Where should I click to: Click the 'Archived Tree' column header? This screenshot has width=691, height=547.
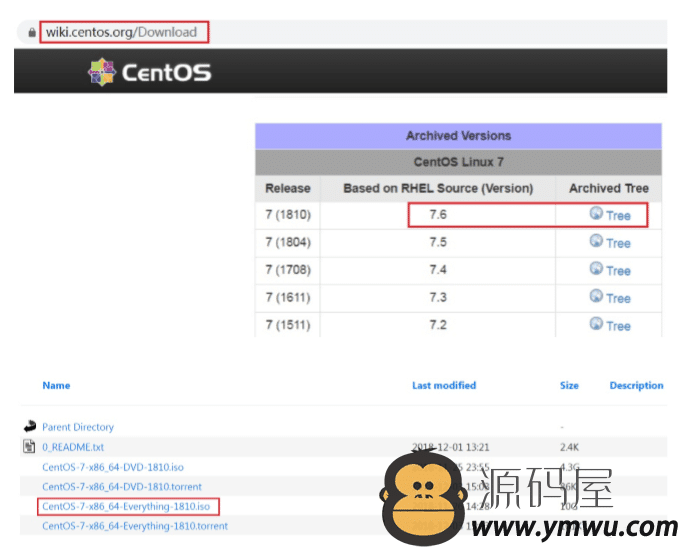pyautogui.click(x=609, y=189)
